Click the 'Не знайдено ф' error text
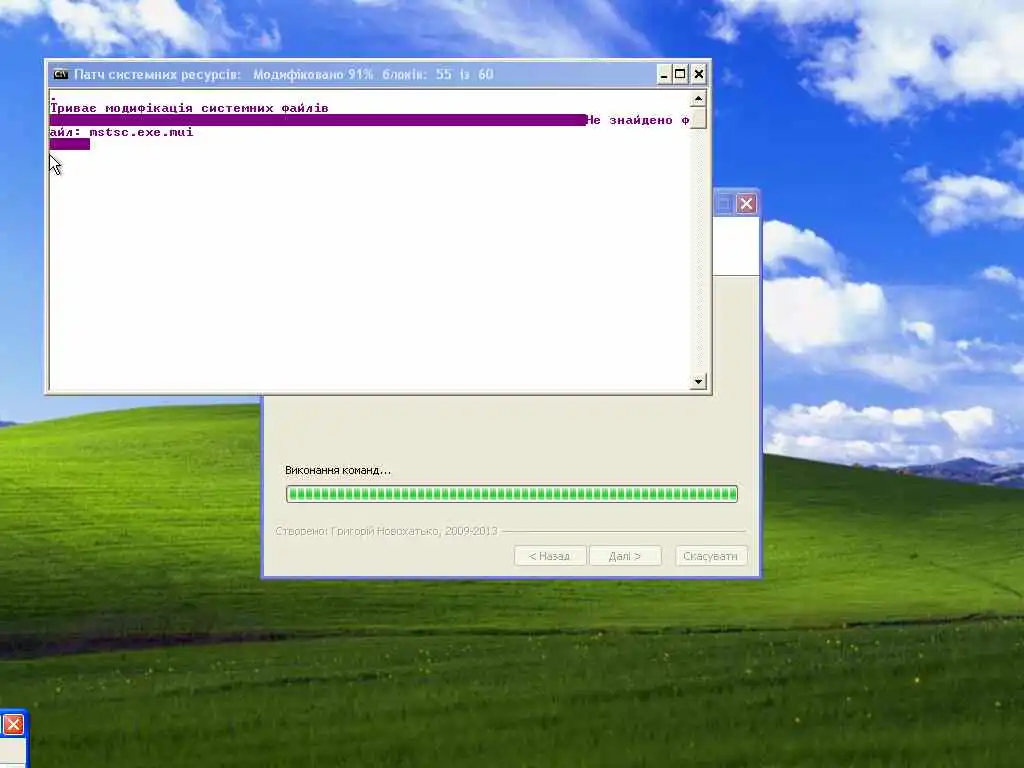Viewport: 1024px width, 768px height. (638, 120)
